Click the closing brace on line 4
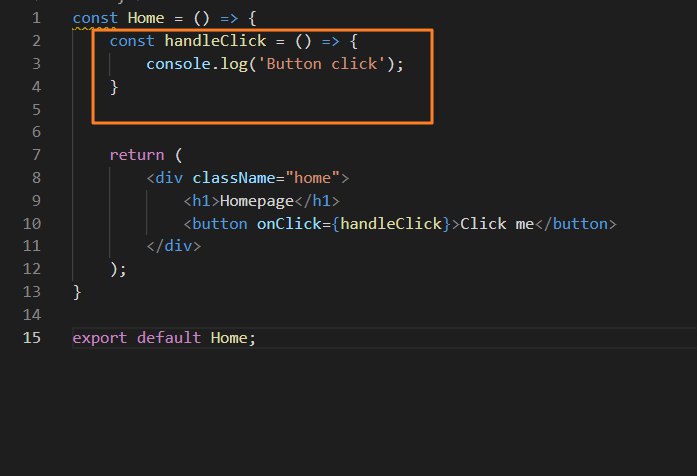This screenshot has height=476, width=697. tap(114, 87)
